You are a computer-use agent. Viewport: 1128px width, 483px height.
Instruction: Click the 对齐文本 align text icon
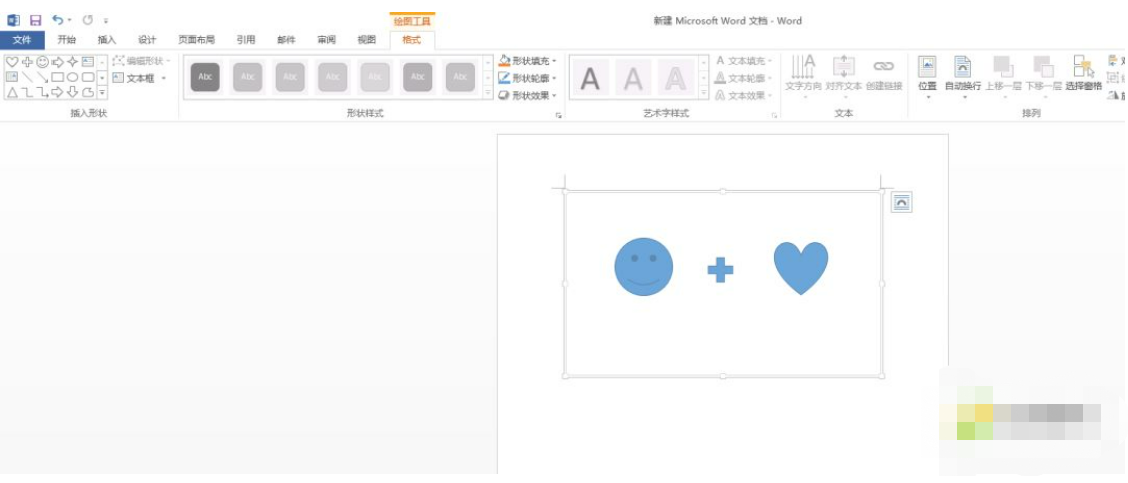click(844, 67)
